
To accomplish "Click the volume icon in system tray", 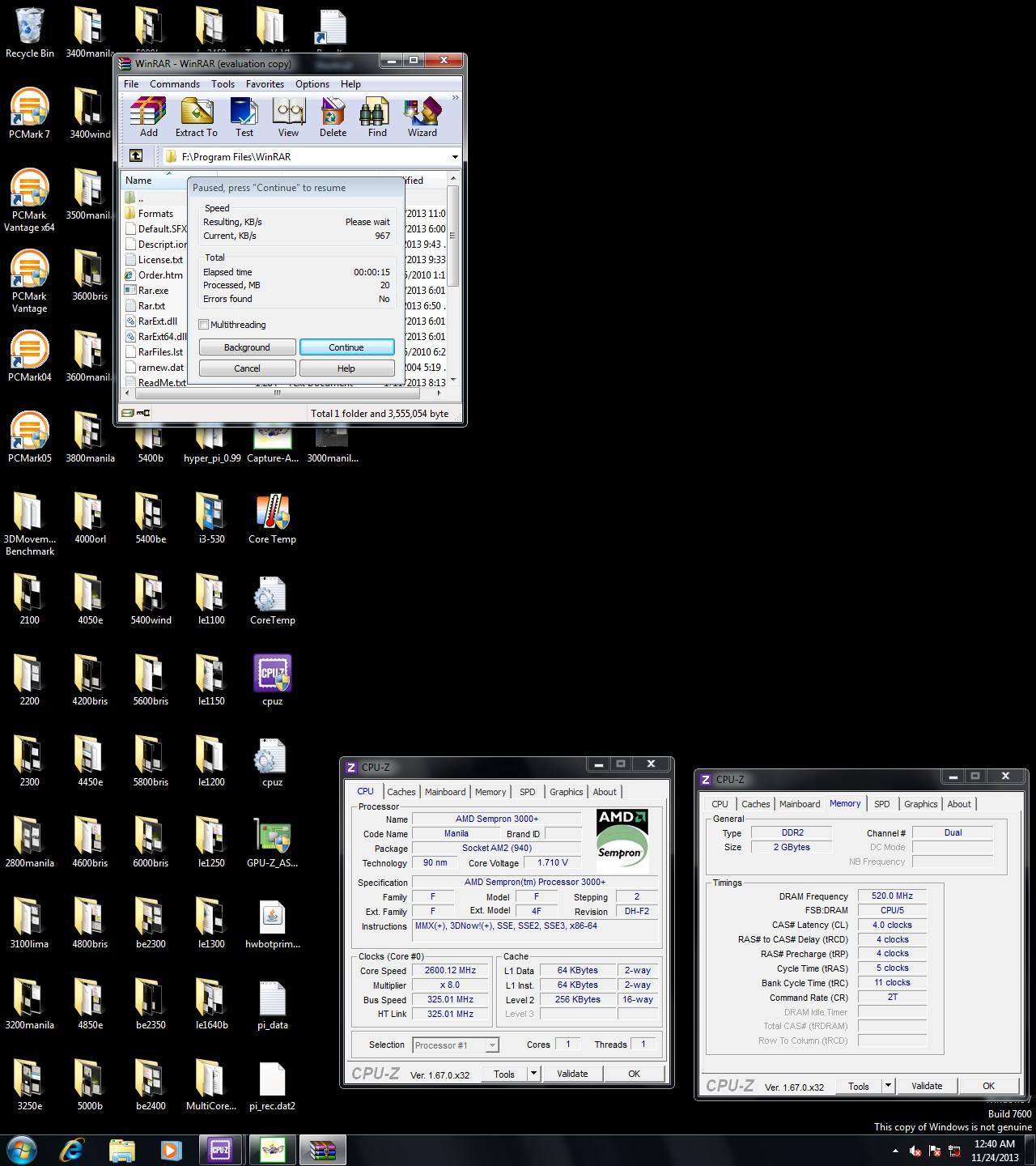I will pyautogui.click(x=915, y=1151).
